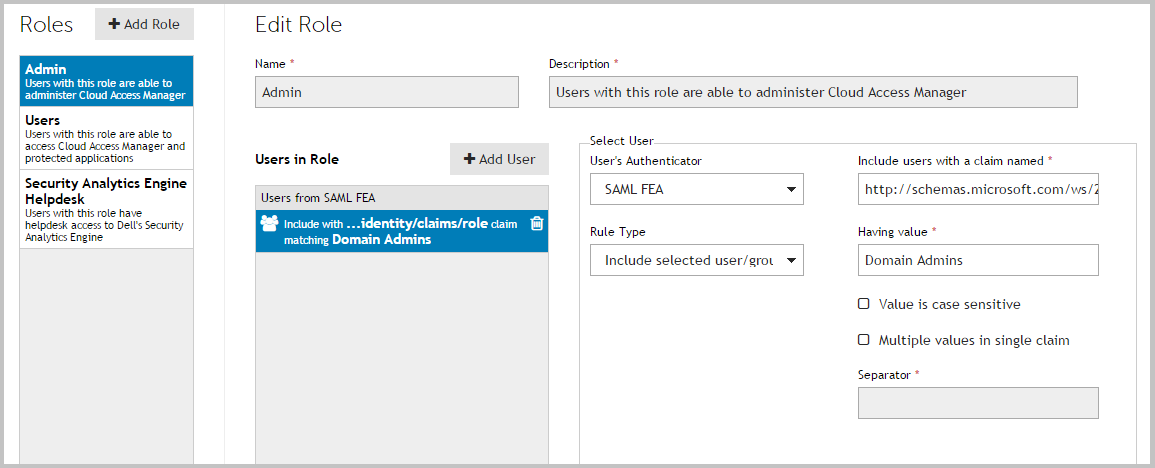Click the role Name input field
Viewport: 1155px width, 468px height.
[387, 92]
